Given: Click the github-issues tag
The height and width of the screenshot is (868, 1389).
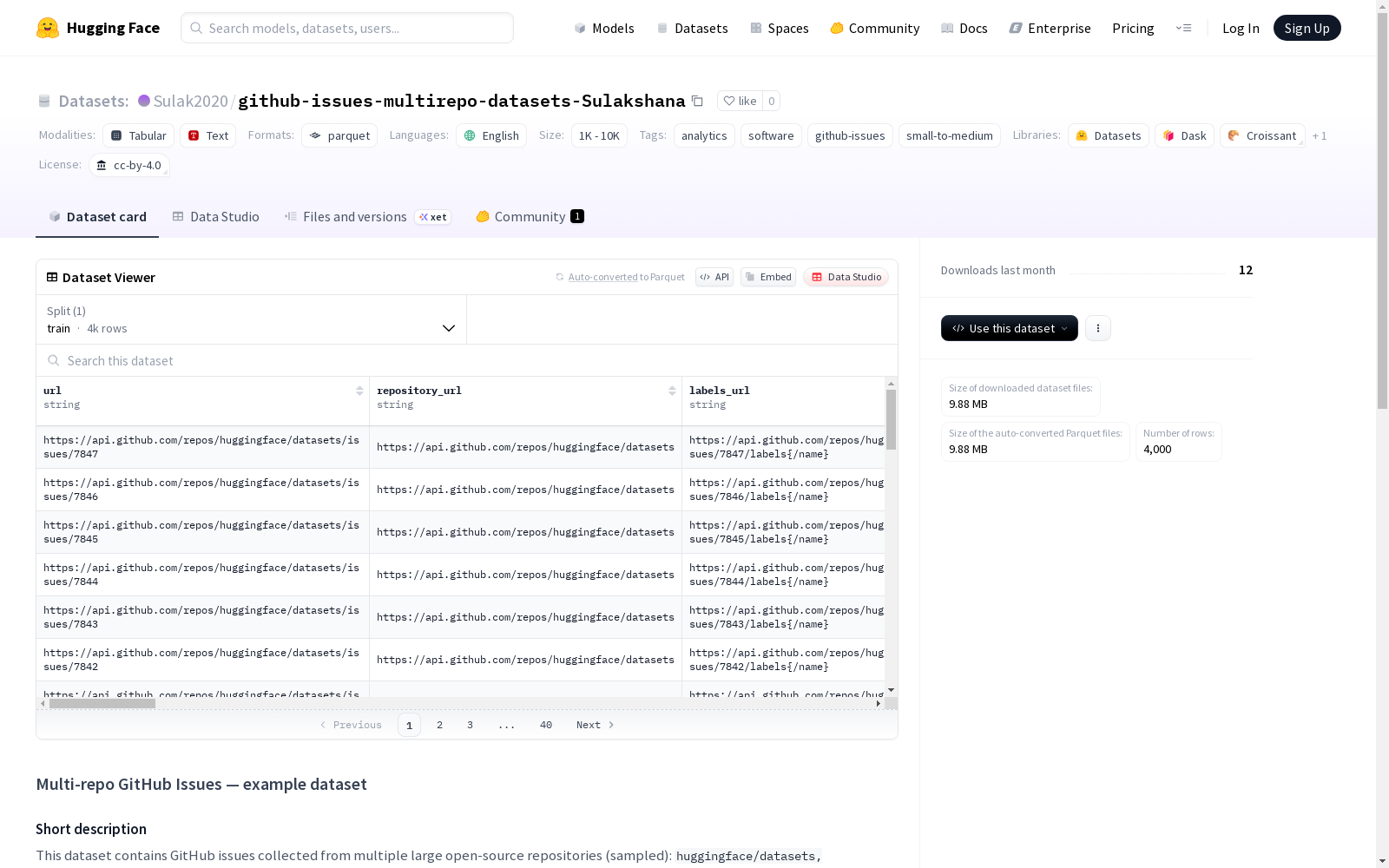Looking at the screenshot, I should click(850, 135).
